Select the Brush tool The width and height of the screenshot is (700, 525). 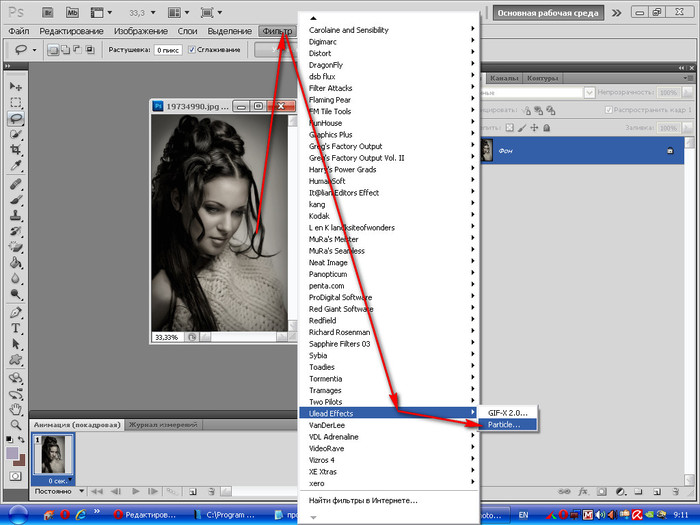16,200
